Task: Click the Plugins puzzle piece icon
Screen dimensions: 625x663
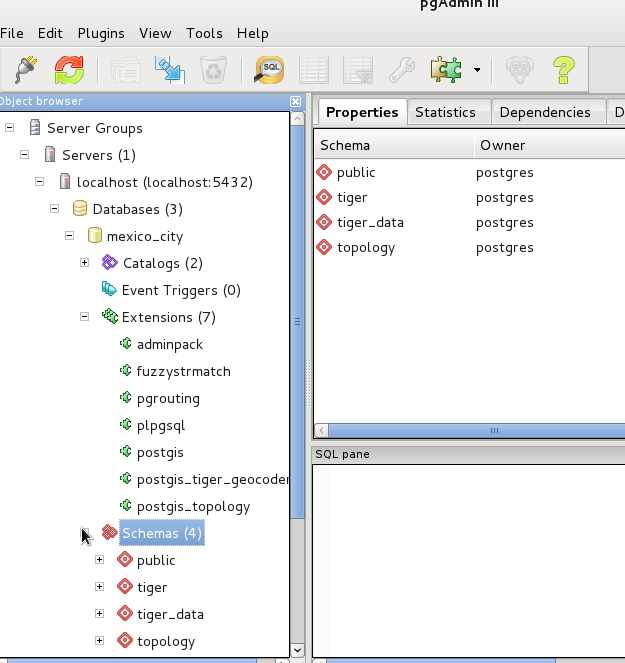Action: pyautogui.click(x=446, y=70)
